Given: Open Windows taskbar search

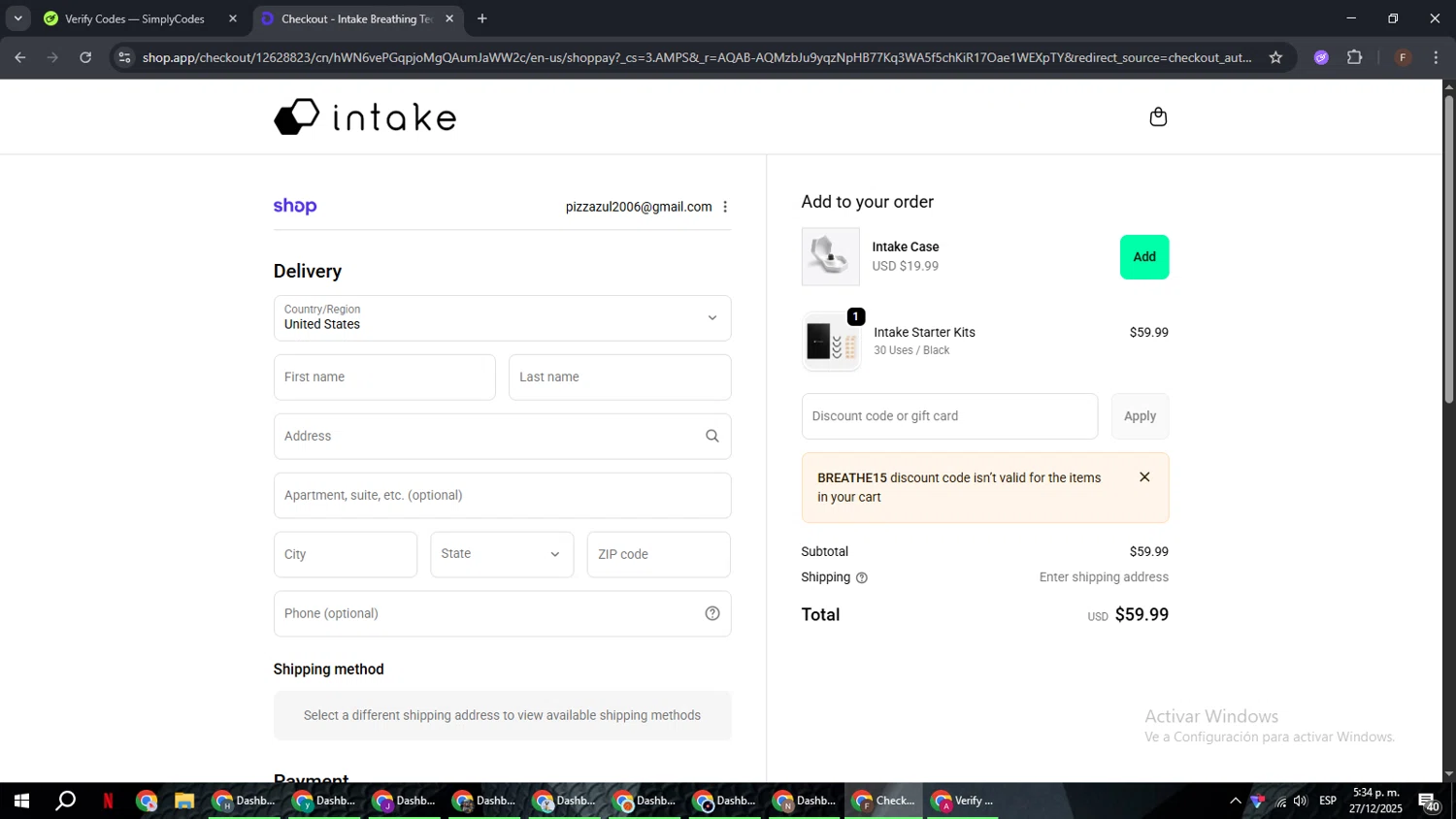Looking at the screenshot, I should pyautogui.click(x=65, y=801).
